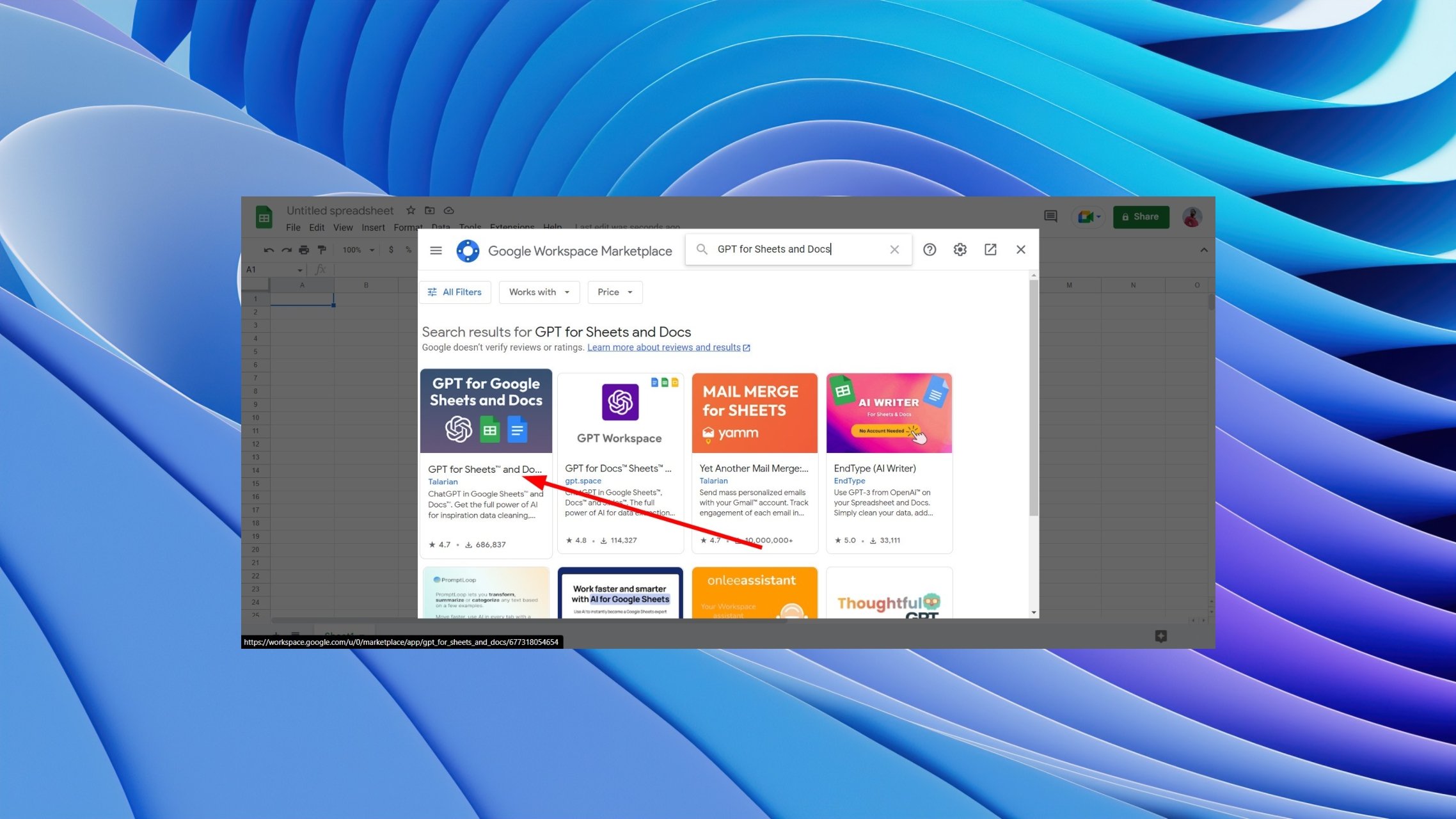Click the Google Workspace Marketplace logo

[468, 251]
